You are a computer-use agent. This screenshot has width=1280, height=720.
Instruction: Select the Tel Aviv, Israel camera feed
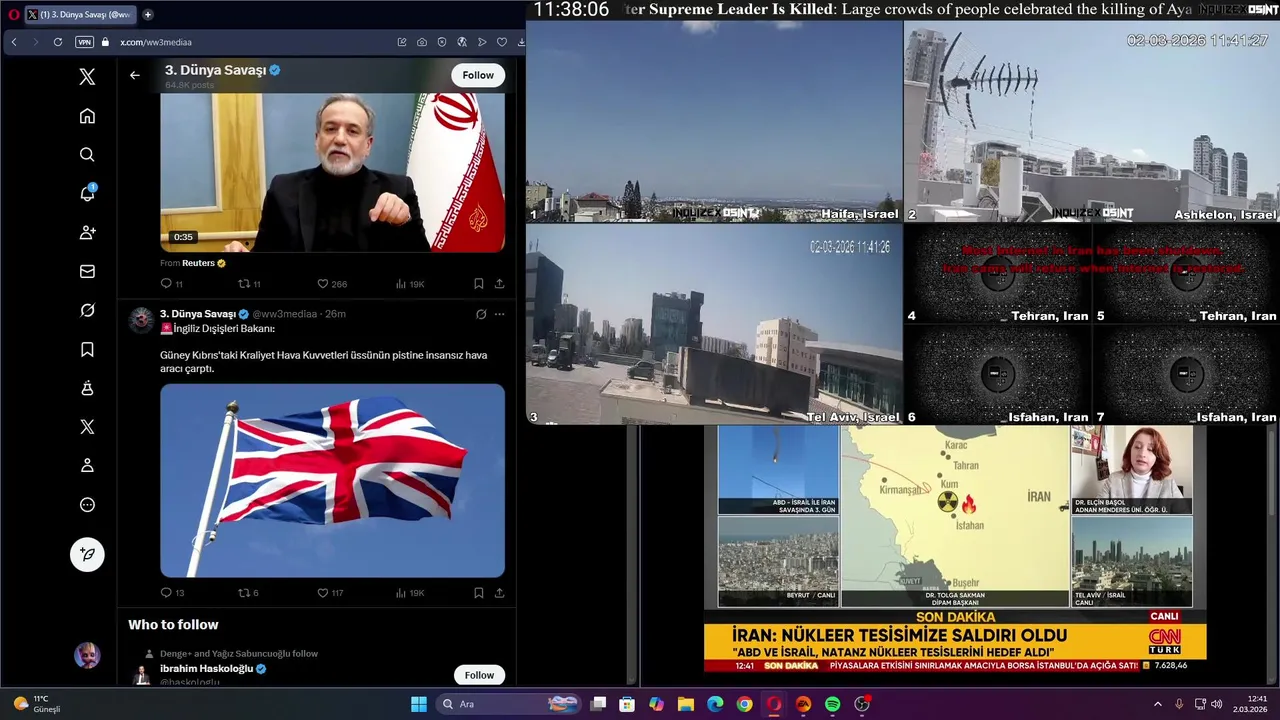[x=714, y=324]
